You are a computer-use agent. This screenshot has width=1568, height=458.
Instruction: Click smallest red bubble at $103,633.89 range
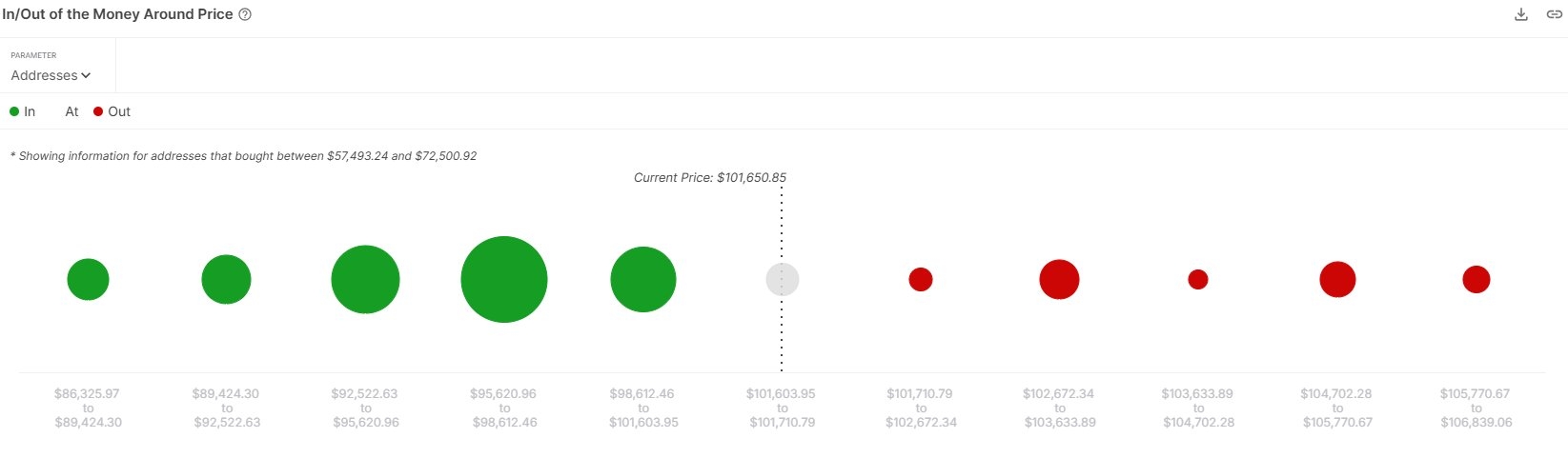tap(1198, 279)
